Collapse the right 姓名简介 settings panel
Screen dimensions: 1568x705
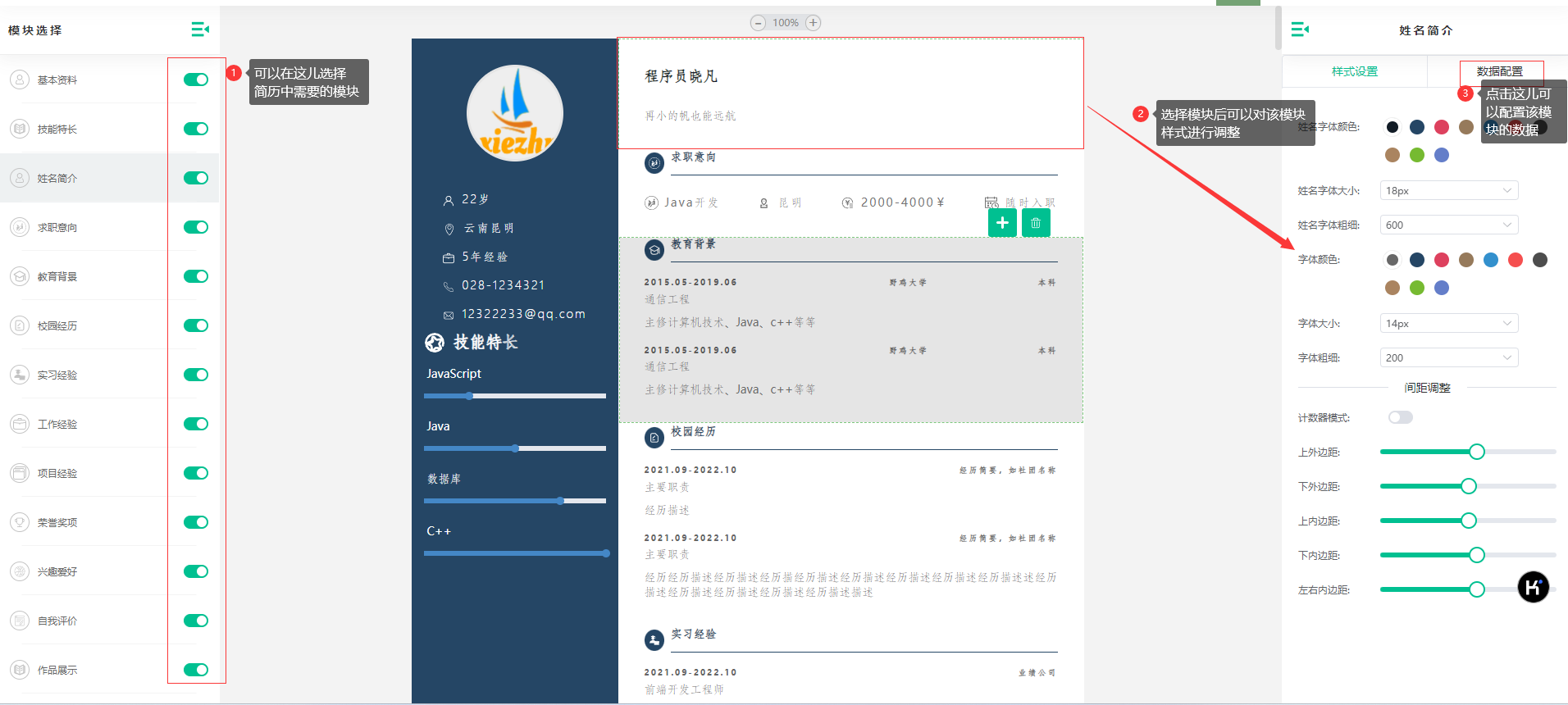tap(1300, 30)
